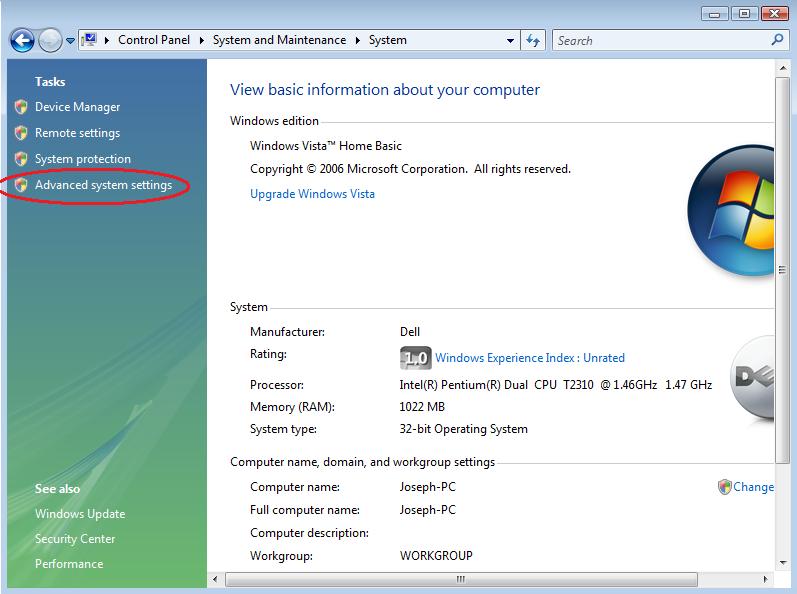Select the Dell manufacturer value
This screenshot has height=594, width=797.
click(x=410, y=332)
